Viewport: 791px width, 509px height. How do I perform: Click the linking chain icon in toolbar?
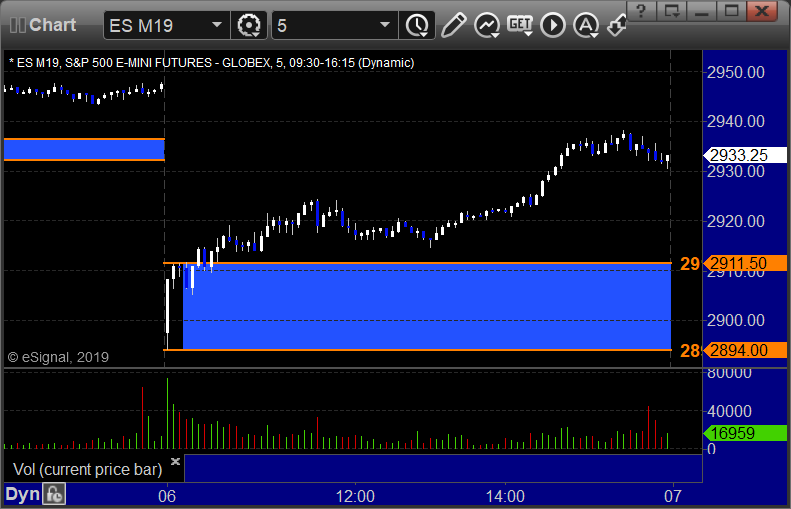[x=616, y=25]
